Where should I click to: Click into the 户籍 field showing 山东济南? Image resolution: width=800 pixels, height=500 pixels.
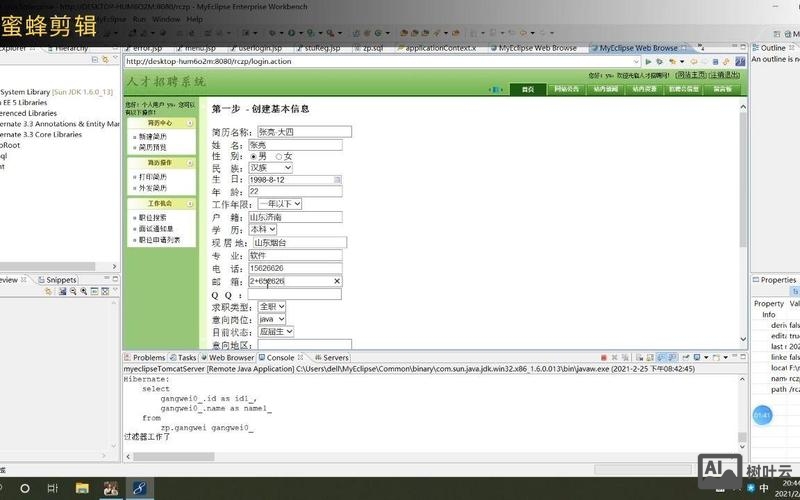coord(295,217)
